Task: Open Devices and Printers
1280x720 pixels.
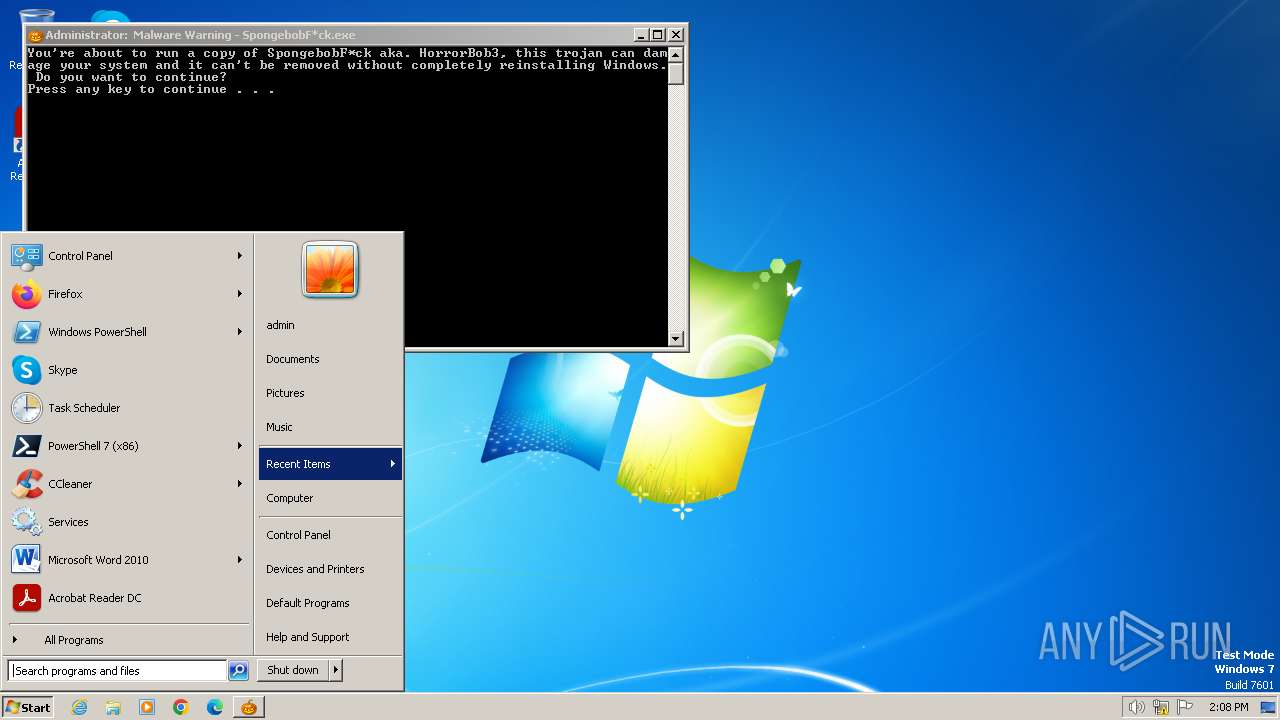Action: pos(330,569)
